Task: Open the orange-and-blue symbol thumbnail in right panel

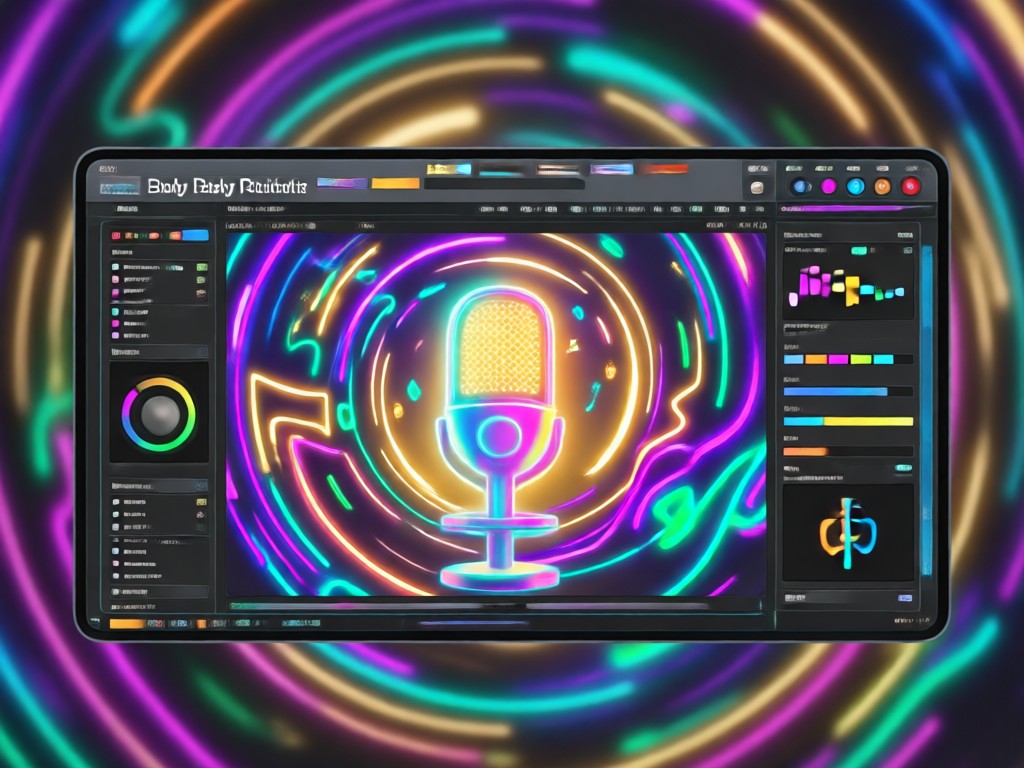Action: click(848, 532)
